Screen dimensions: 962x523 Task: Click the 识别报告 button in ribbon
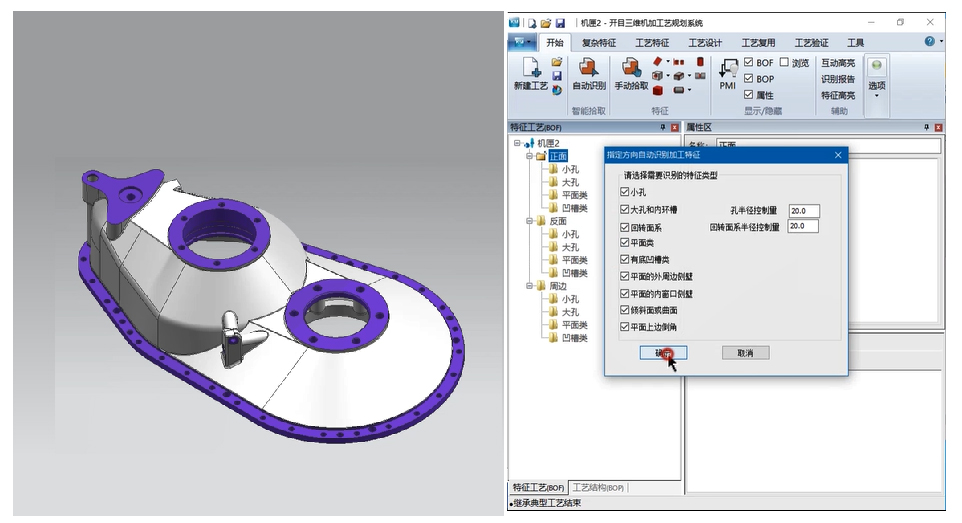(x=838, y=79)
